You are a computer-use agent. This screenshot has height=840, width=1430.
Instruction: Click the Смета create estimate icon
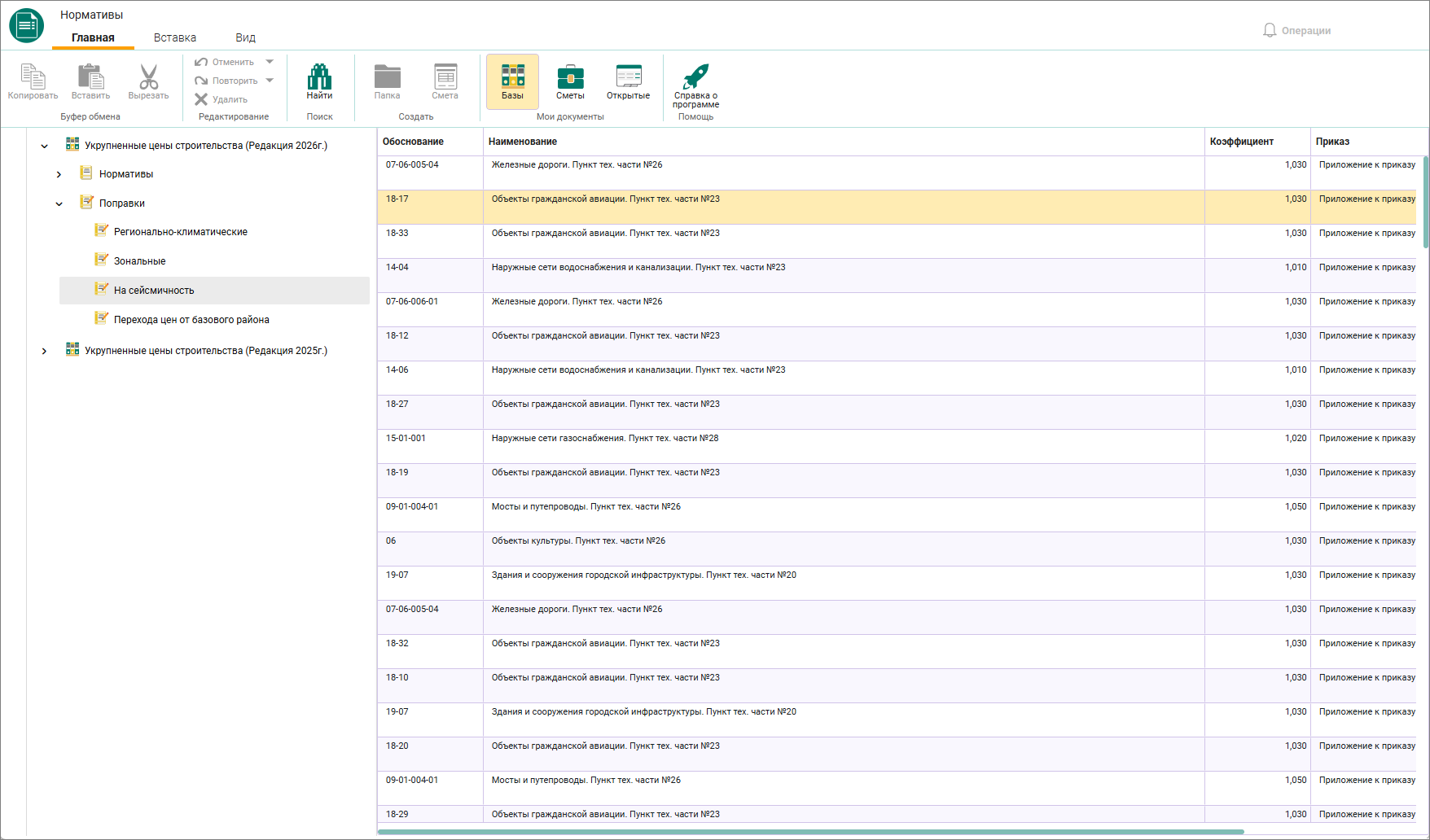[x=445, y=76]
